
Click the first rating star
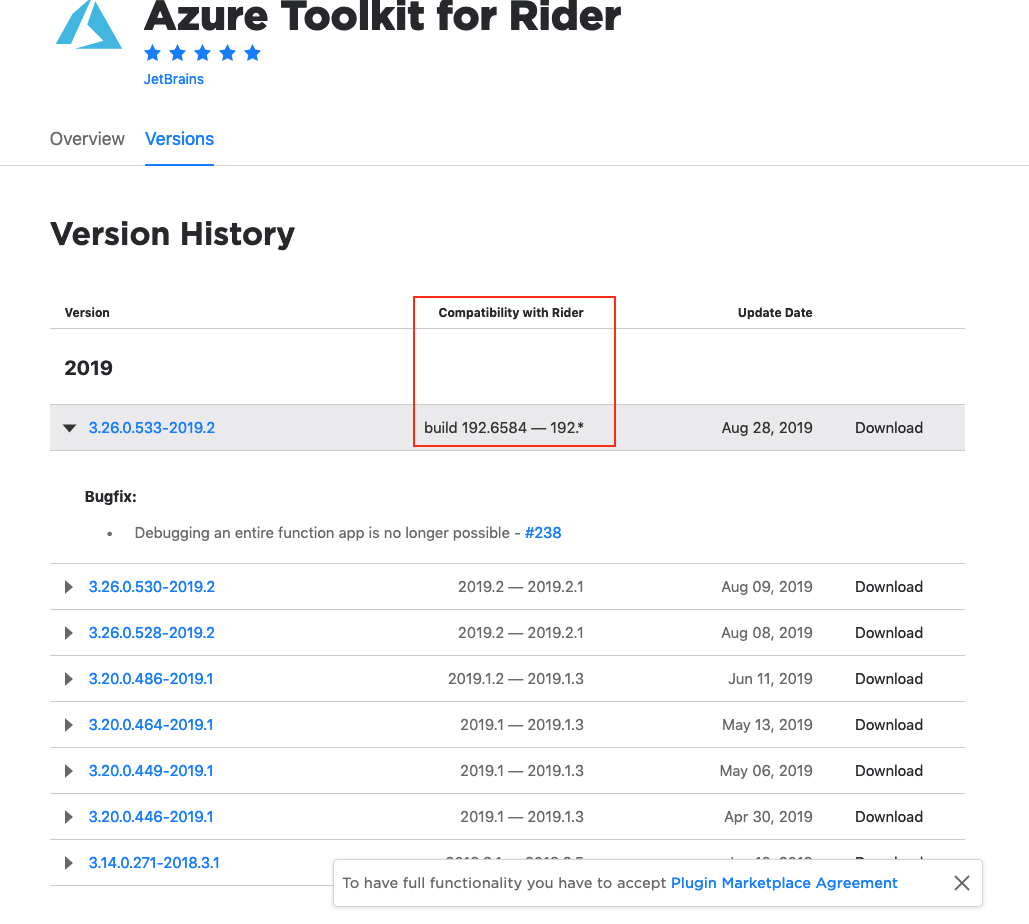[x=152, y=52]
